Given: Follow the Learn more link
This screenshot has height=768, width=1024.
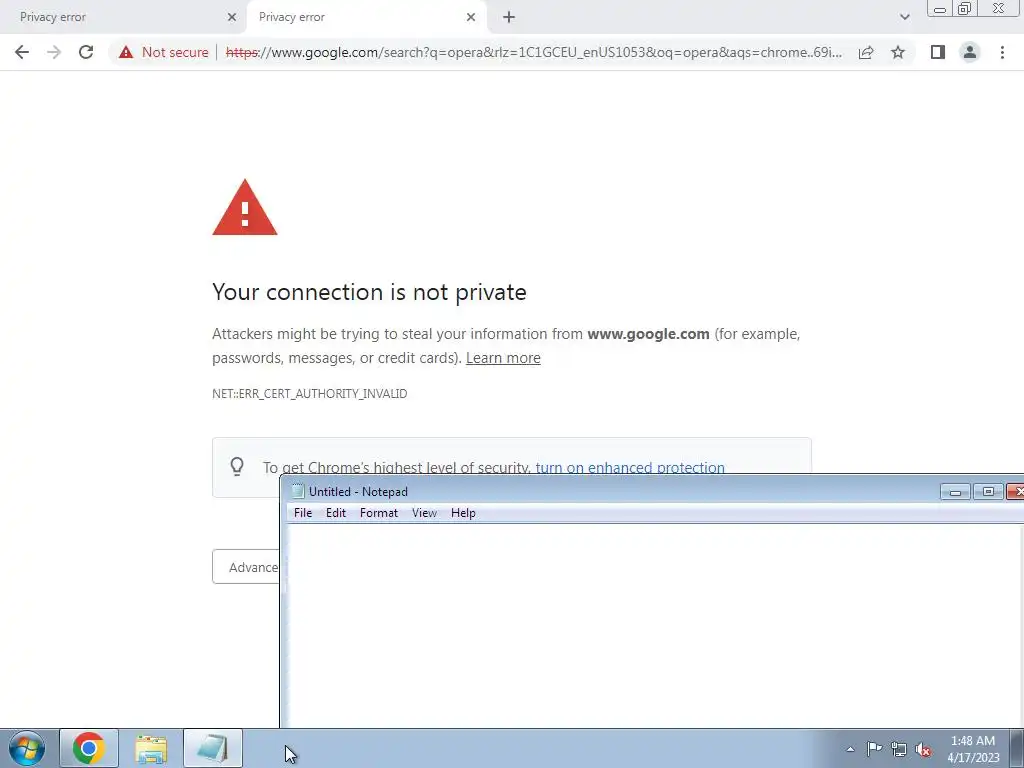Looking at the screenshot, I should click(x=503, y=358).
